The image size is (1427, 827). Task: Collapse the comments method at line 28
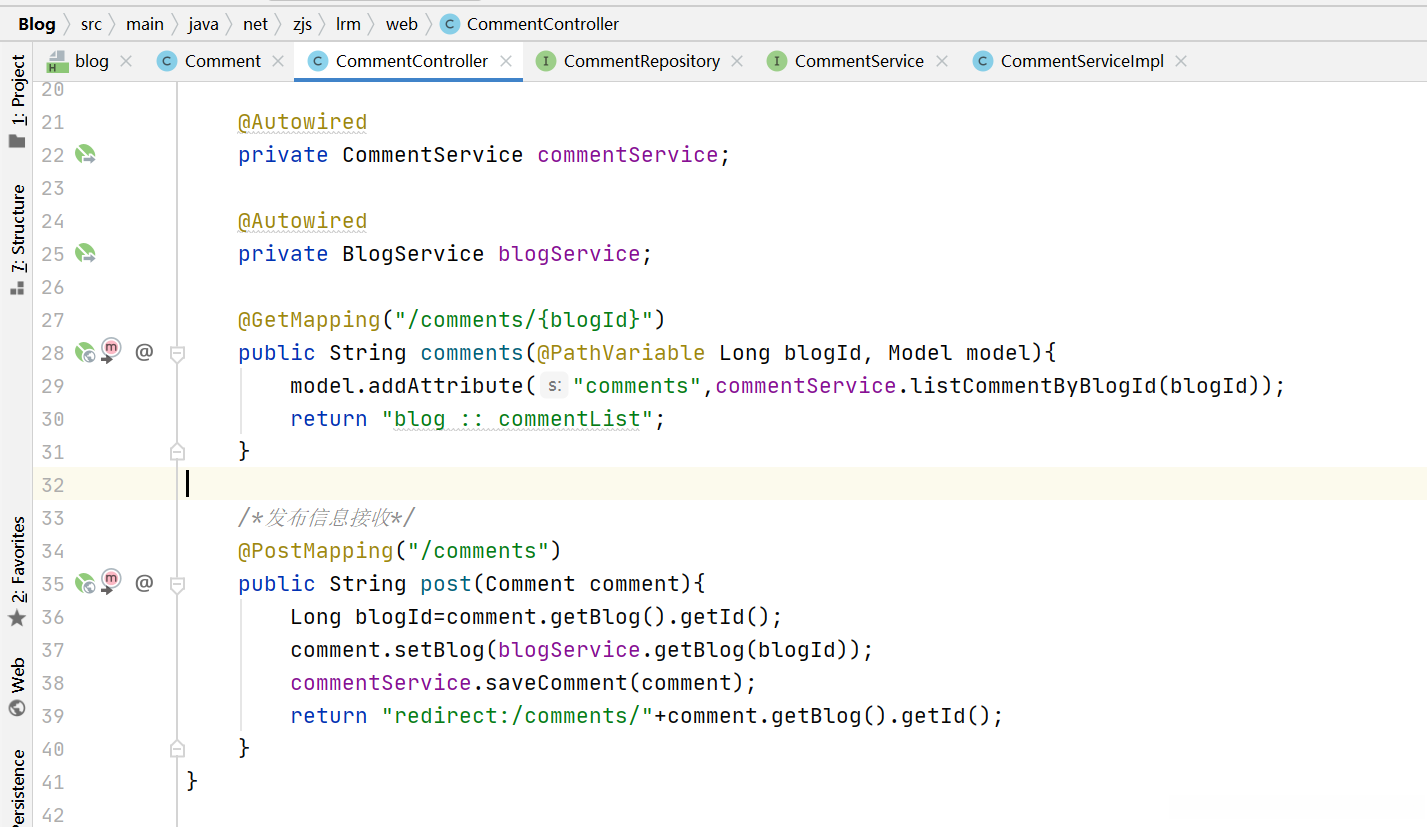point(177,353)
